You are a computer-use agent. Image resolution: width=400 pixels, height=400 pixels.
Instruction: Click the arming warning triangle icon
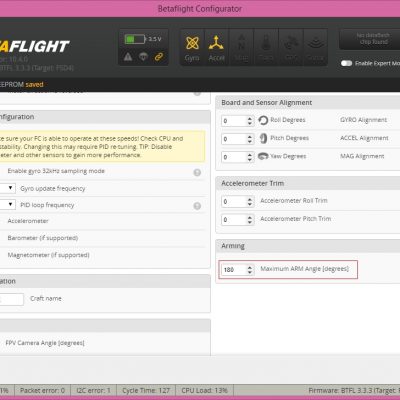(x=128, y=57)
